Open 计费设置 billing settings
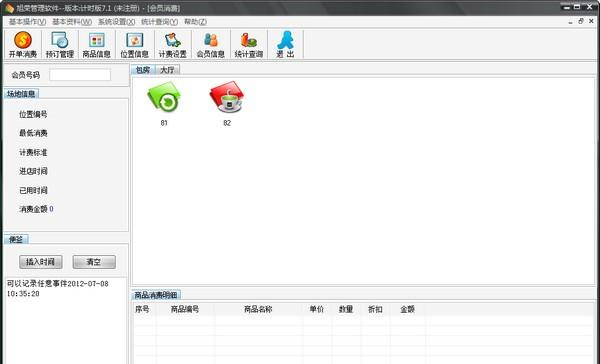The width and height of the screenshot is (600, 364). 173,45
